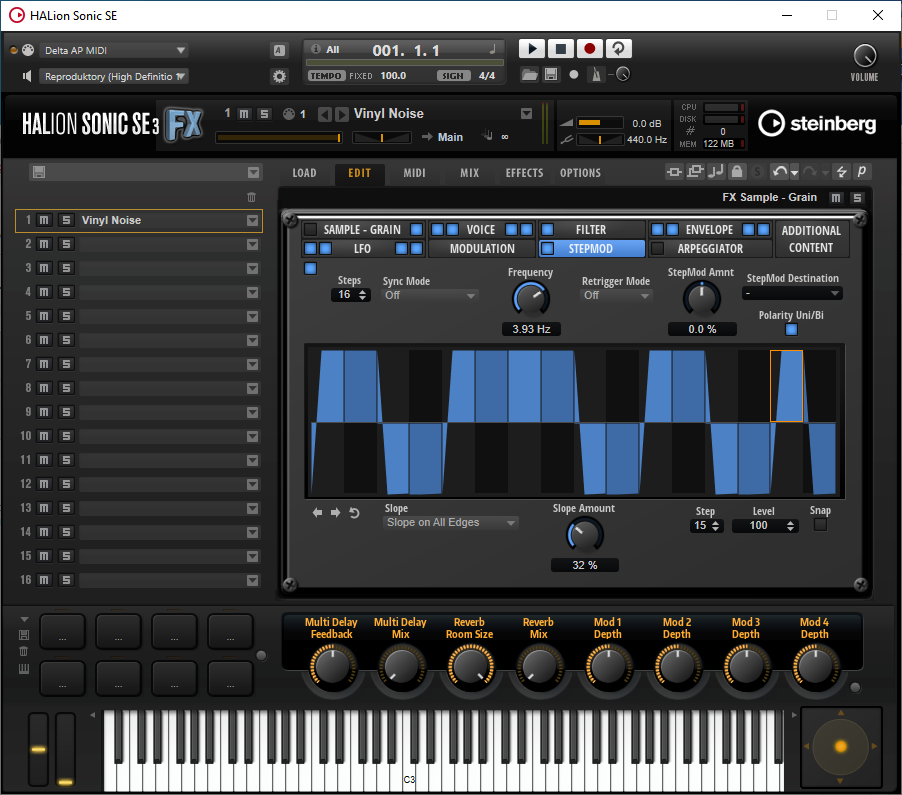This screenshot has height=795, width=902.
Task: Click the red Record button
Action: coord(589,49)
